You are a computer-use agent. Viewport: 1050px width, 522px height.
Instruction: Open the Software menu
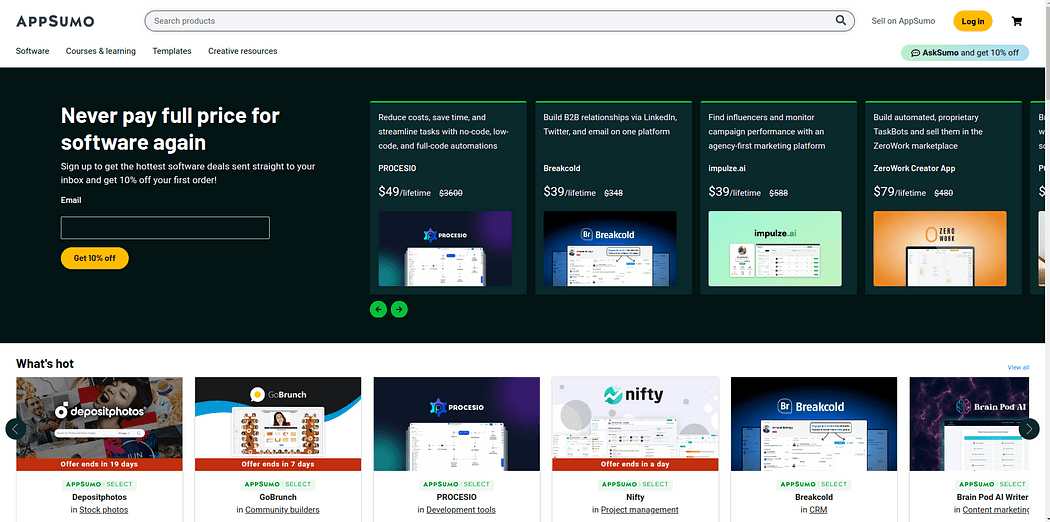32,51
